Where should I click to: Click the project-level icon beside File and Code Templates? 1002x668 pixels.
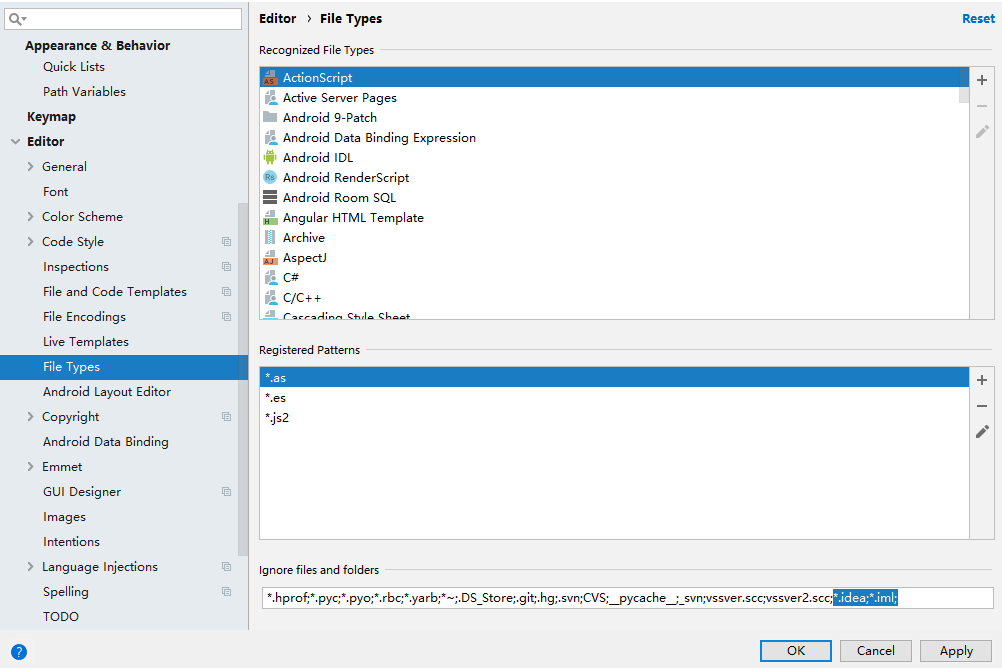226,291
